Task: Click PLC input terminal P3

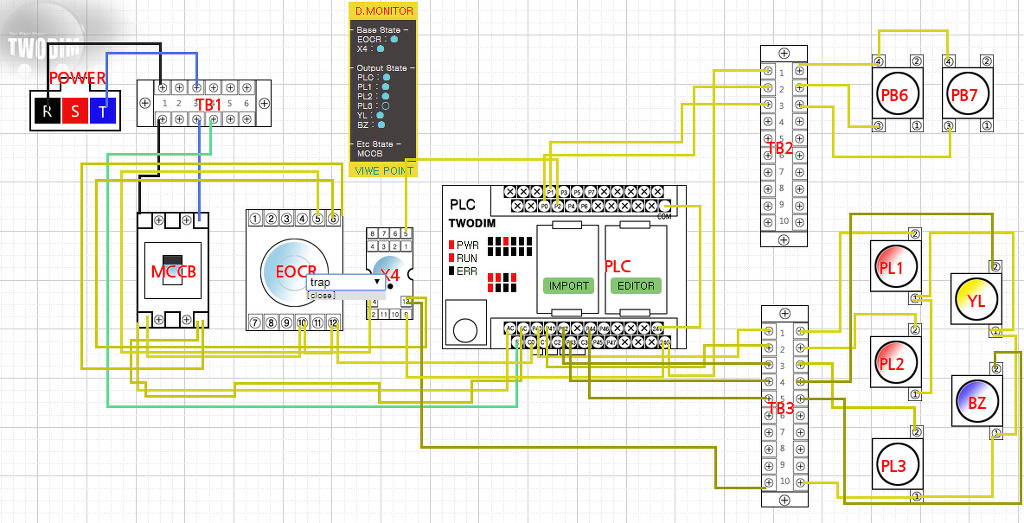Action: pos(564,192)
